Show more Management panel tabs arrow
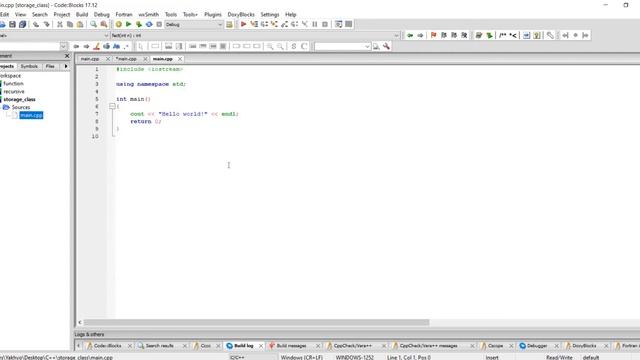 pos(66,66)
